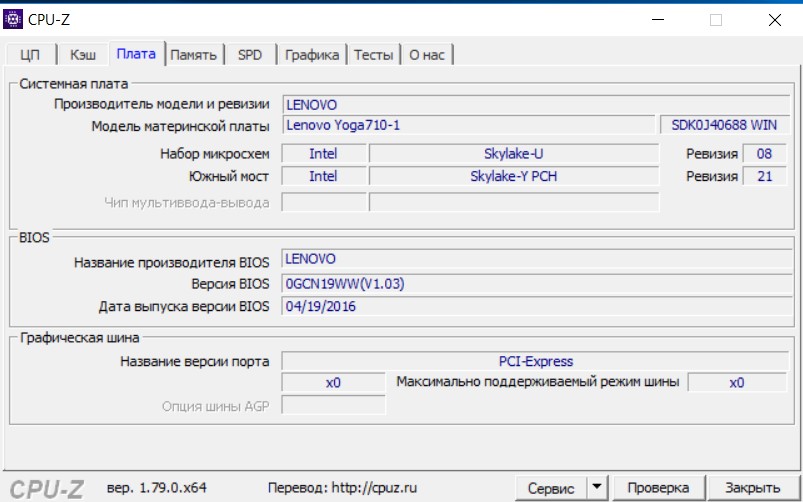Click the x0 value below PCI-Express on left

coord(333,383)
